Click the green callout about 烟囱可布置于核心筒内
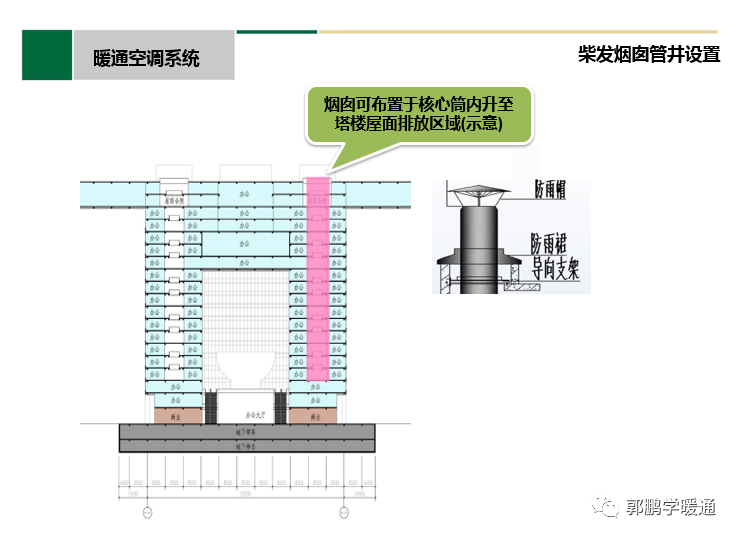 pyautogui.click(x=419, y=114)
